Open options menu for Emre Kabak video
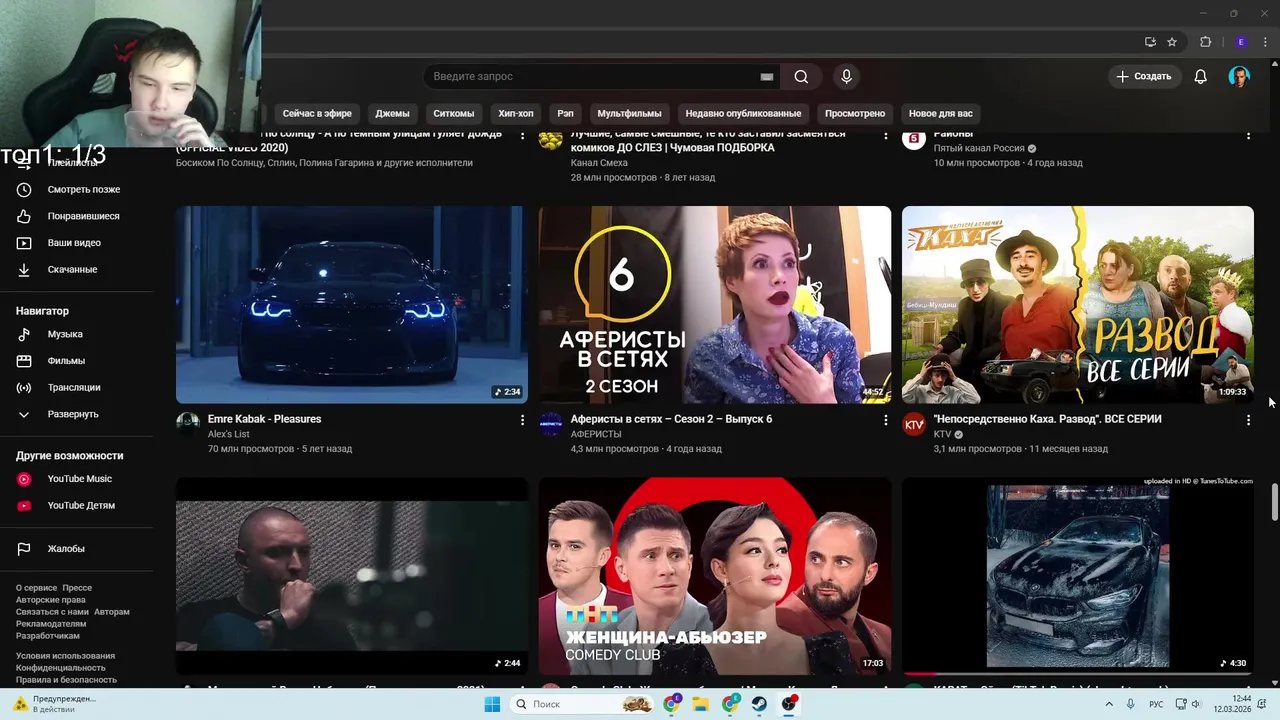 tap(522, 421)
